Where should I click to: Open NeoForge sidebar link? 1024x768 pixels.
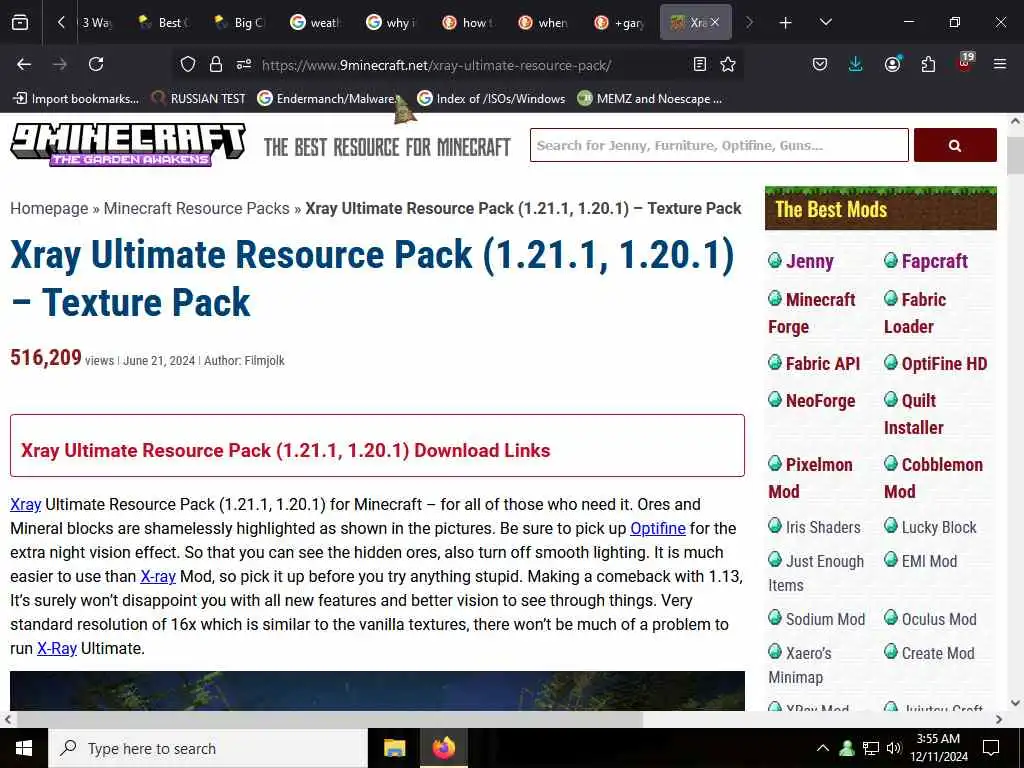[x=820, y=401]
